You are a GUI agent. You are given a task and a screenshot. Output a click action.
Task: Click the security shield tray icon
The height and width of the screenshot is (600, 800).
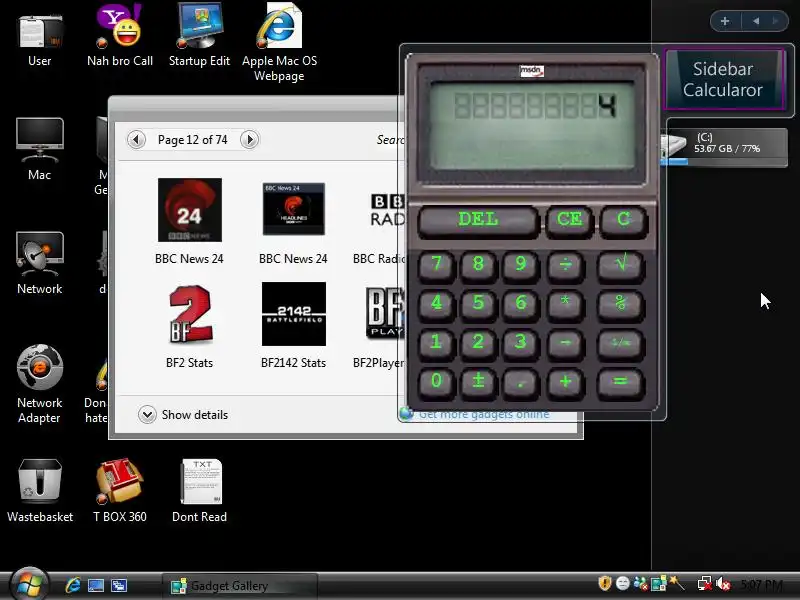click(605, 583)
